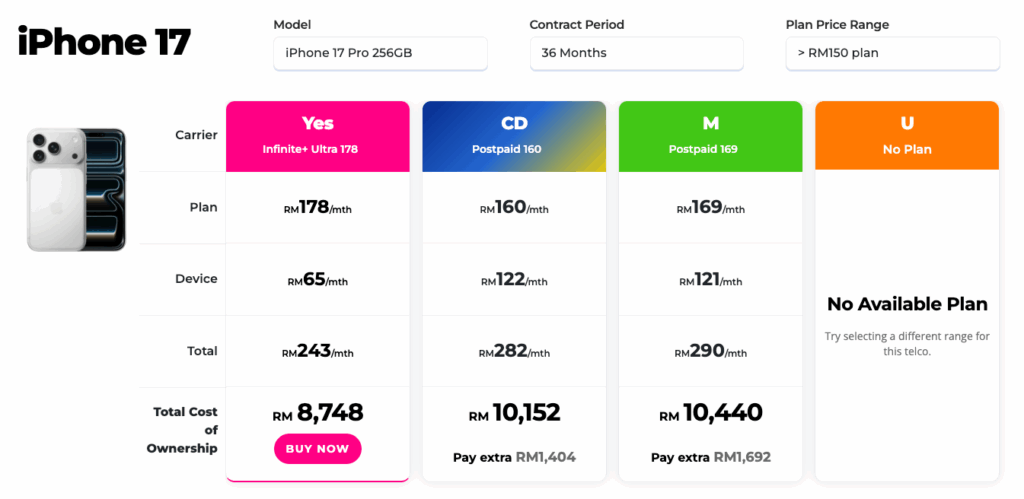Open the Contract Period dropdown
Viewport: 1024px width, 499px height.
coord(636,53)
